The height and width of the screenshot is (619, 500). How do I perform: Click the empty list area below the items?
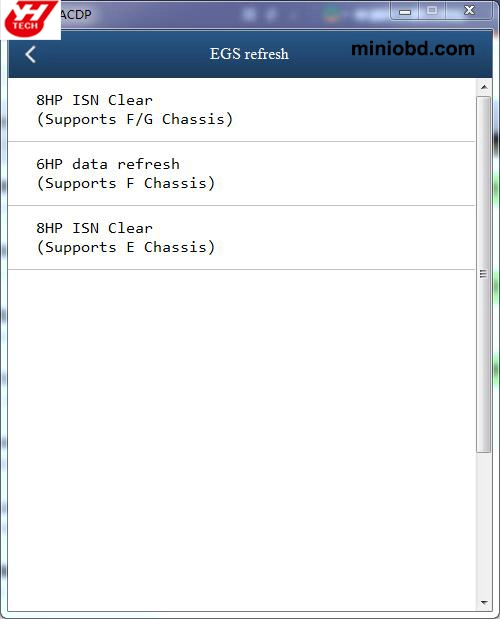[x=242, y=440]
